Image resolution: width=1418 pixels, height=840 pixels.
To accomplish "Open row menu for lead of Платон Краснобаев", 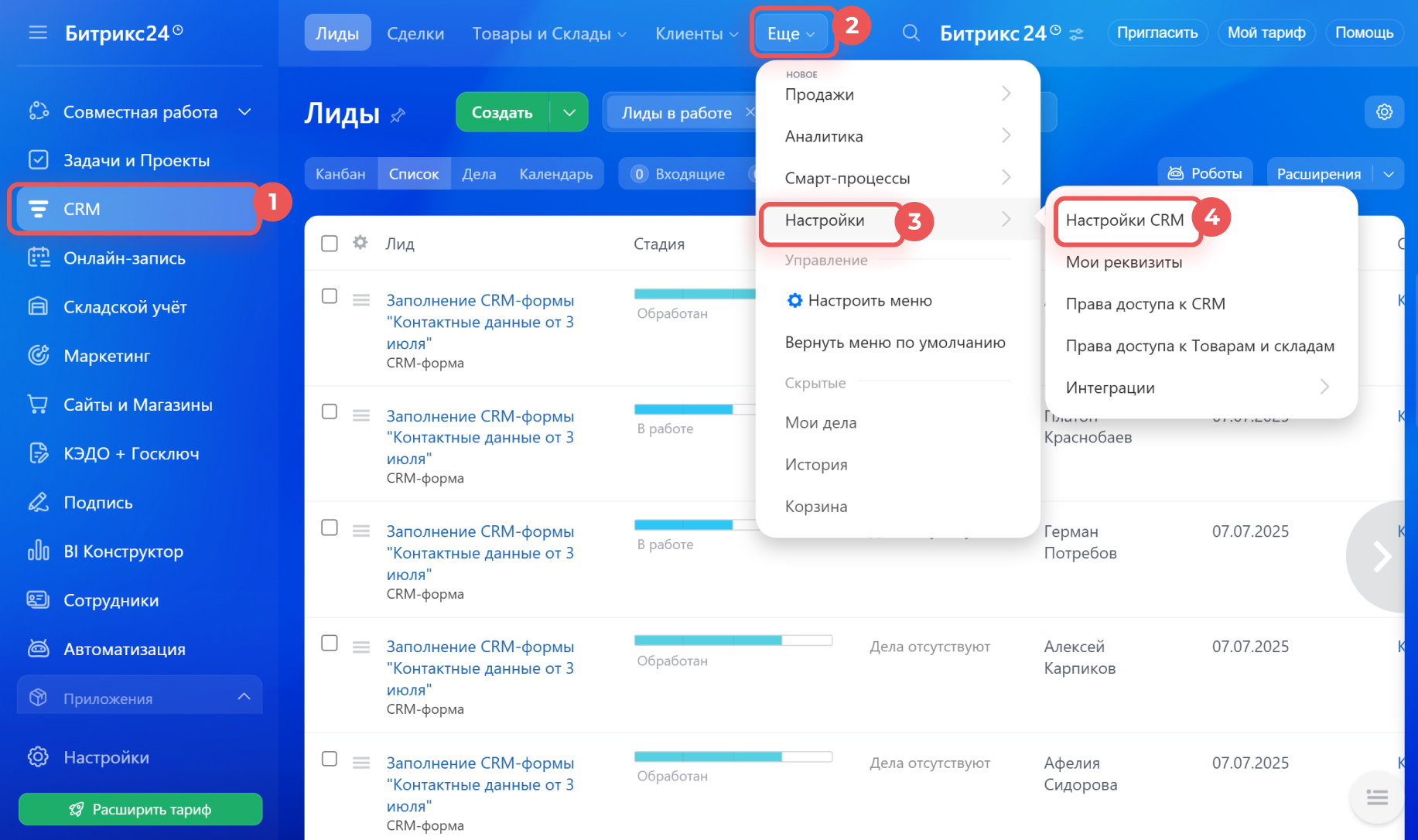I will coord(360,415).
